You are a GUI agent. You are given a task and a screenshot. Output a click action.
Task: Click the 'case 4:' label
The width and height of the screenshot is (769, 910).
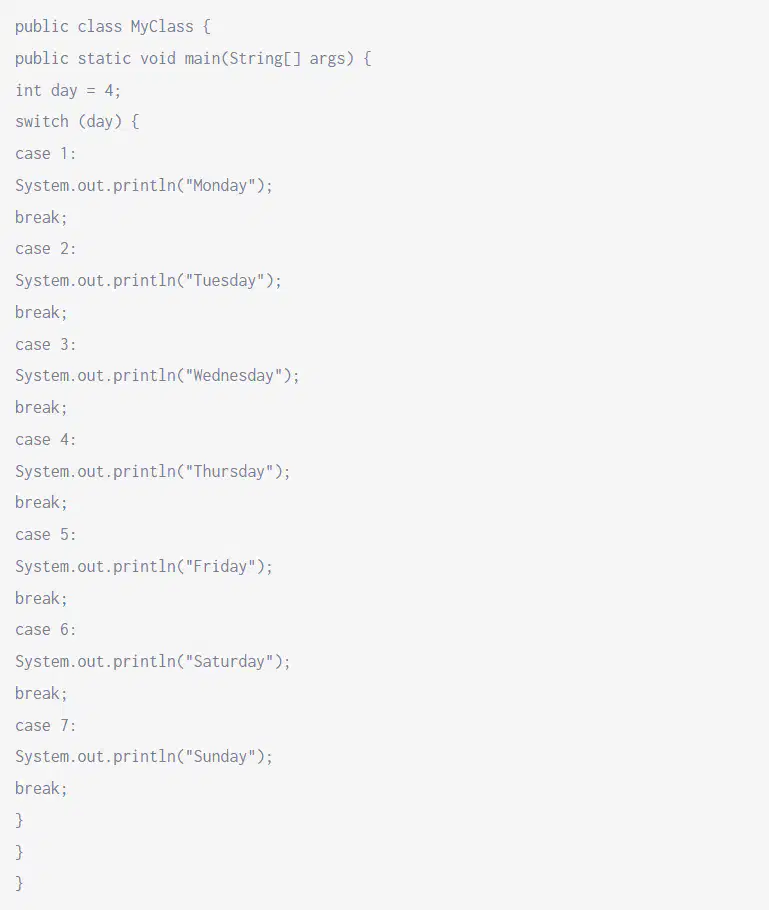click(x=46, y=440)
